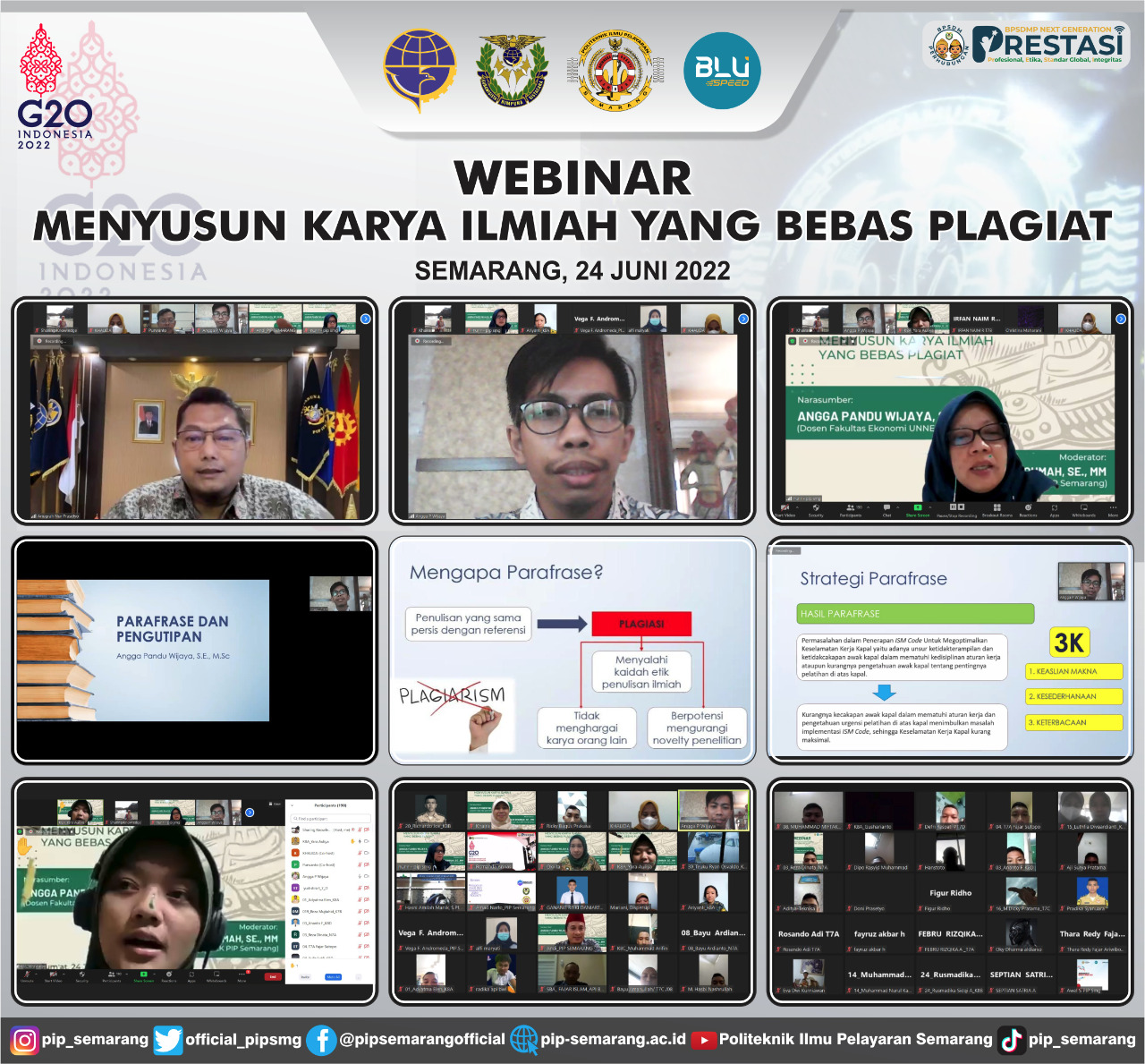Select the Strategi Parafrase slide
1145x1064 pixels.
(x=950, y=651)
